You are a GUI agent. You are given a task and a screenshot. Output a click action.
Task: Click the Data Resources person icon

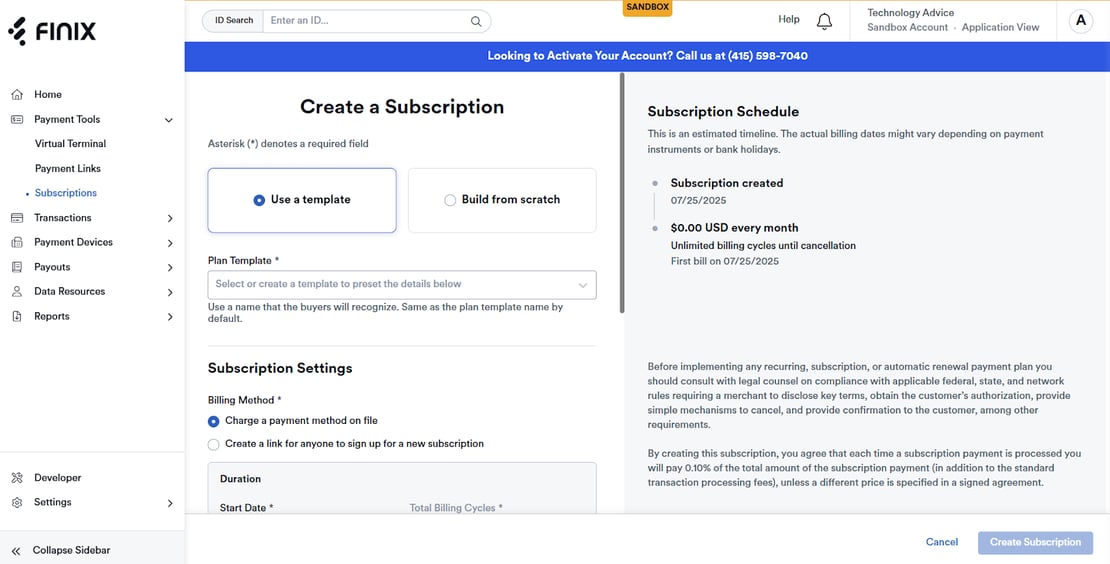17,292
